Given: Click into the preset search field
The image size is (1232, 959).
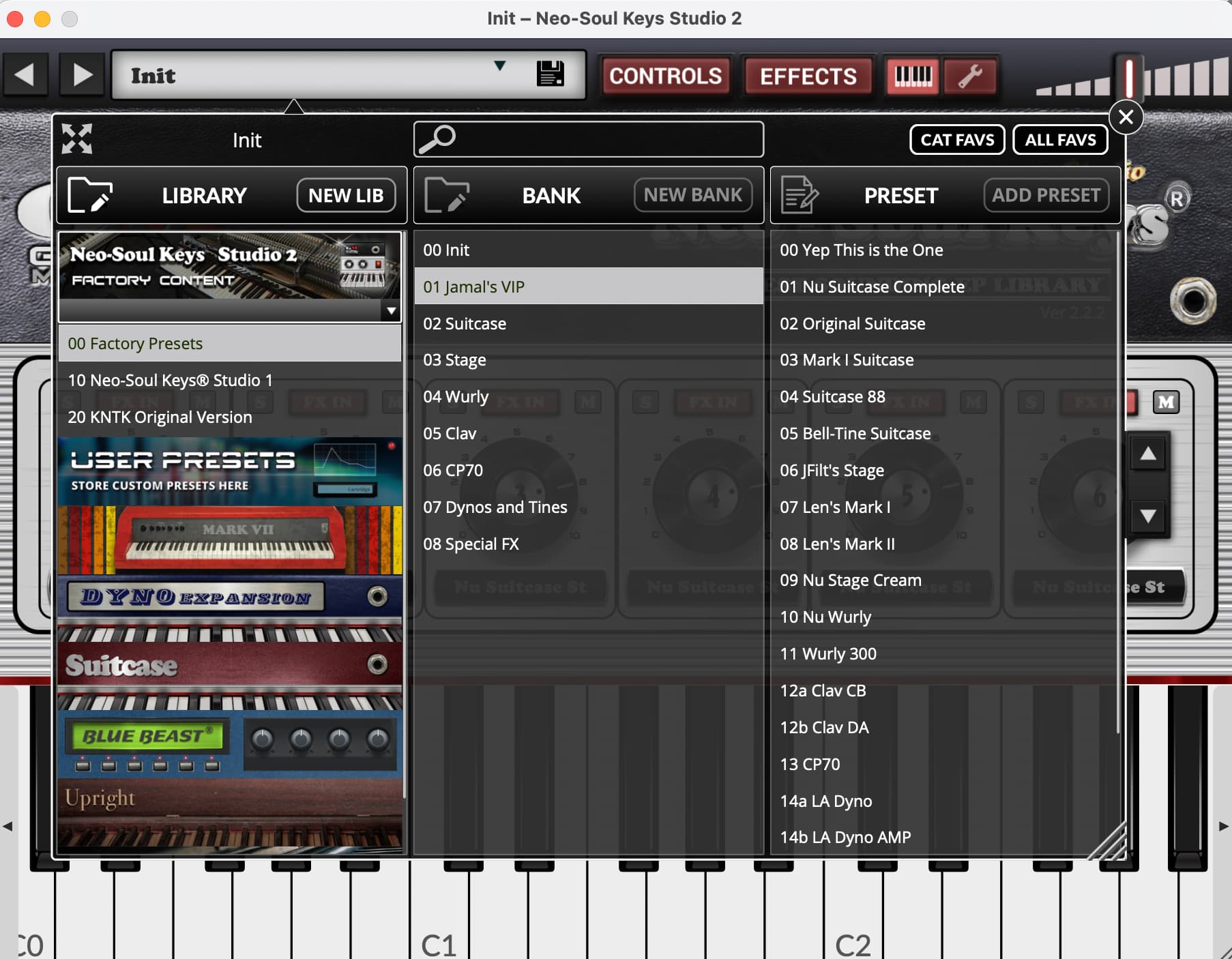Looking at the screenshot, I should (588, 139).
